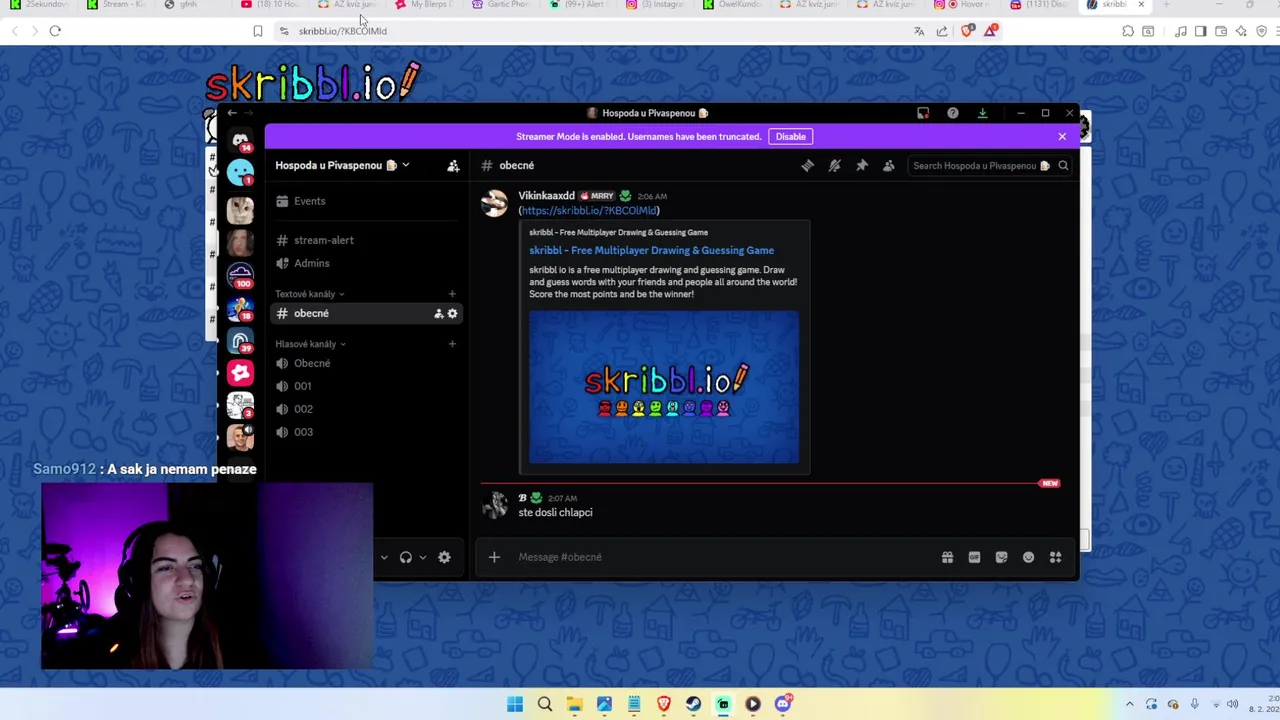Screen dimensions: 1280x720
Task: Add channel to Textové kanály
Action: tap(452, 294)
